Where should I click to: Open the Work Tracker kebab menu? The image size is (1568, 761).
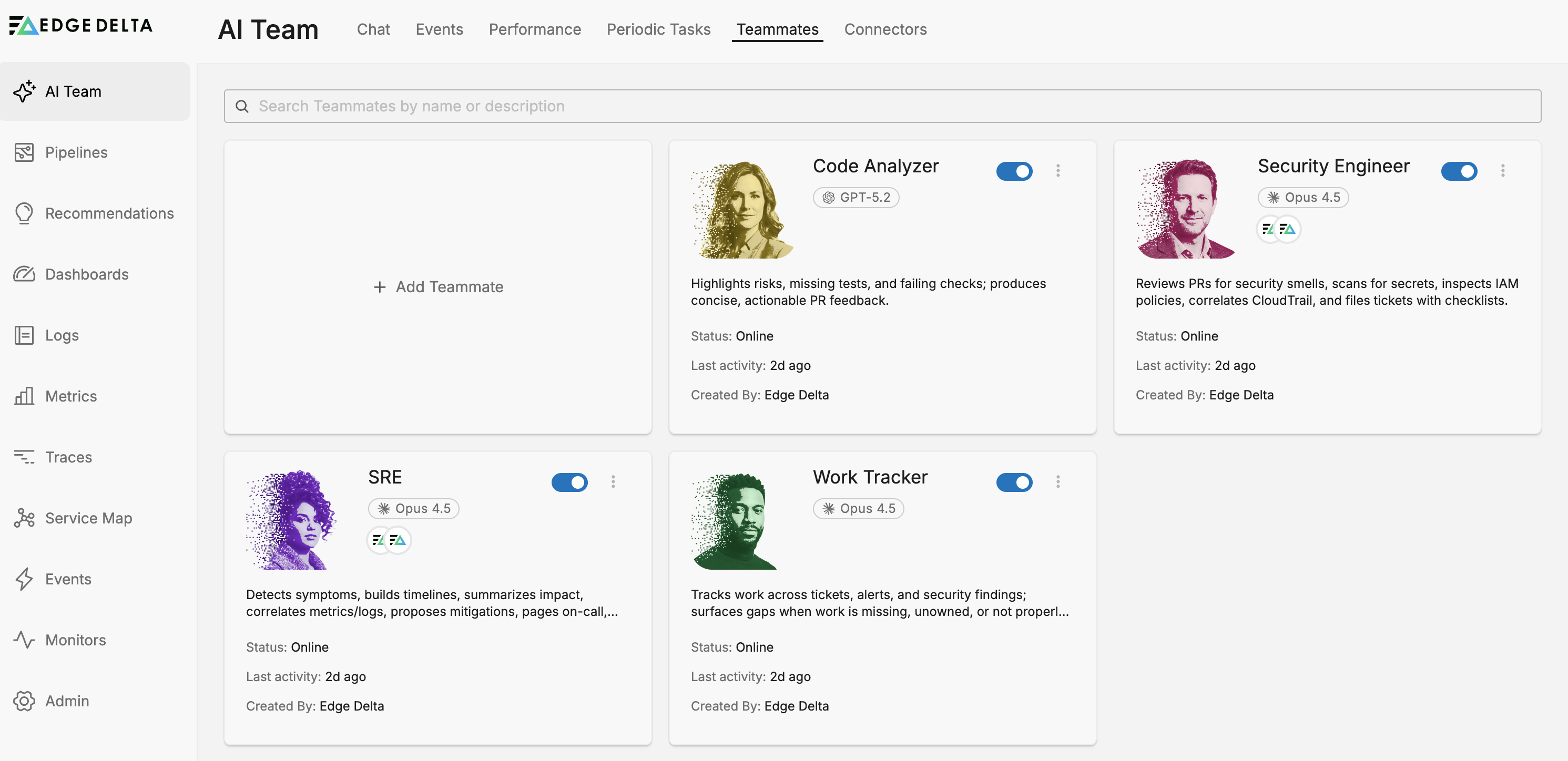pyautogui.click(x=1058, y=482)
